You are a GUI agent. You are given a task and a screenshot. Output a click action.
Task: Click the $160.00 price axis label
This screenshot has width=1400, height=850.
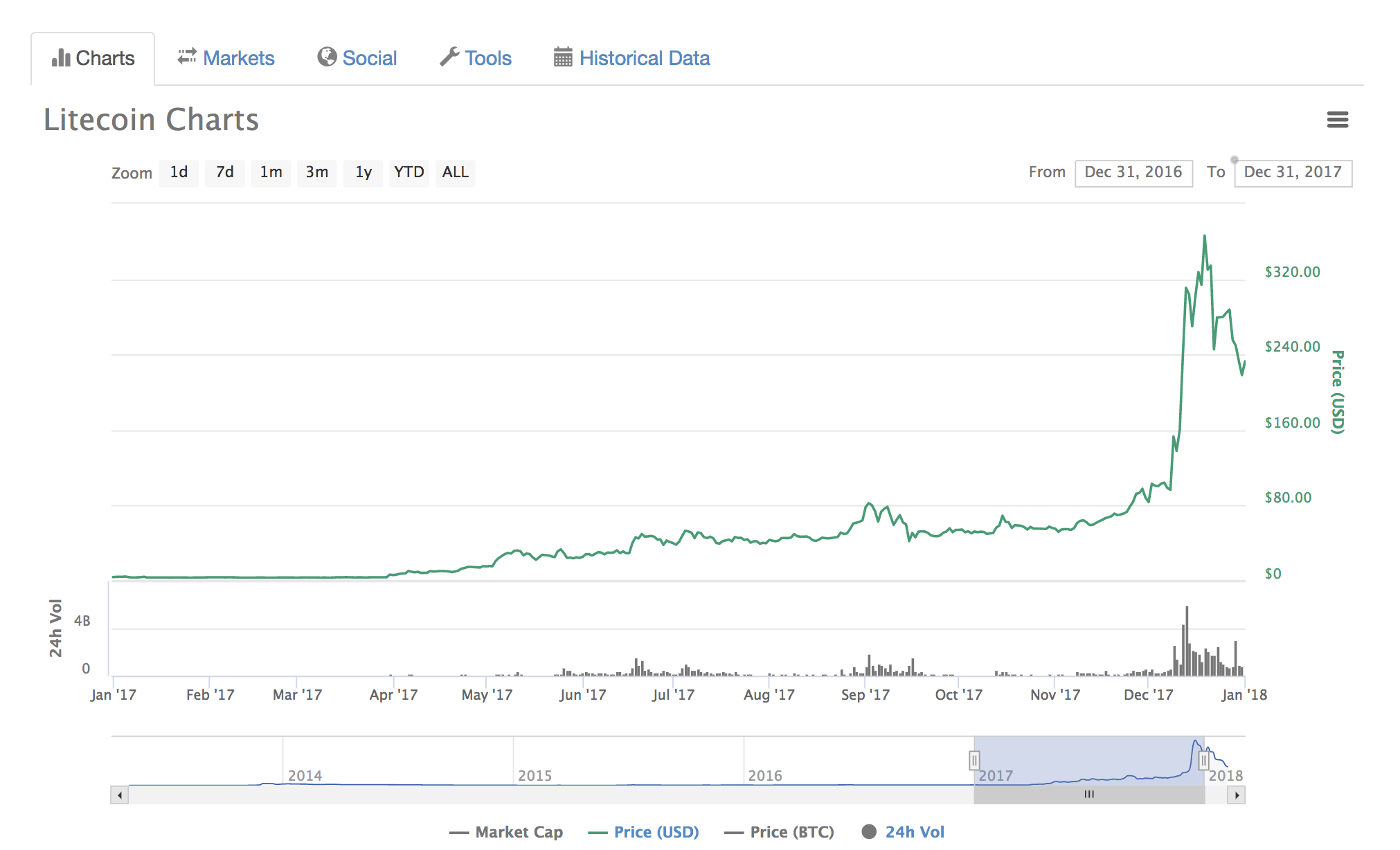click(x=1292, y=423)
